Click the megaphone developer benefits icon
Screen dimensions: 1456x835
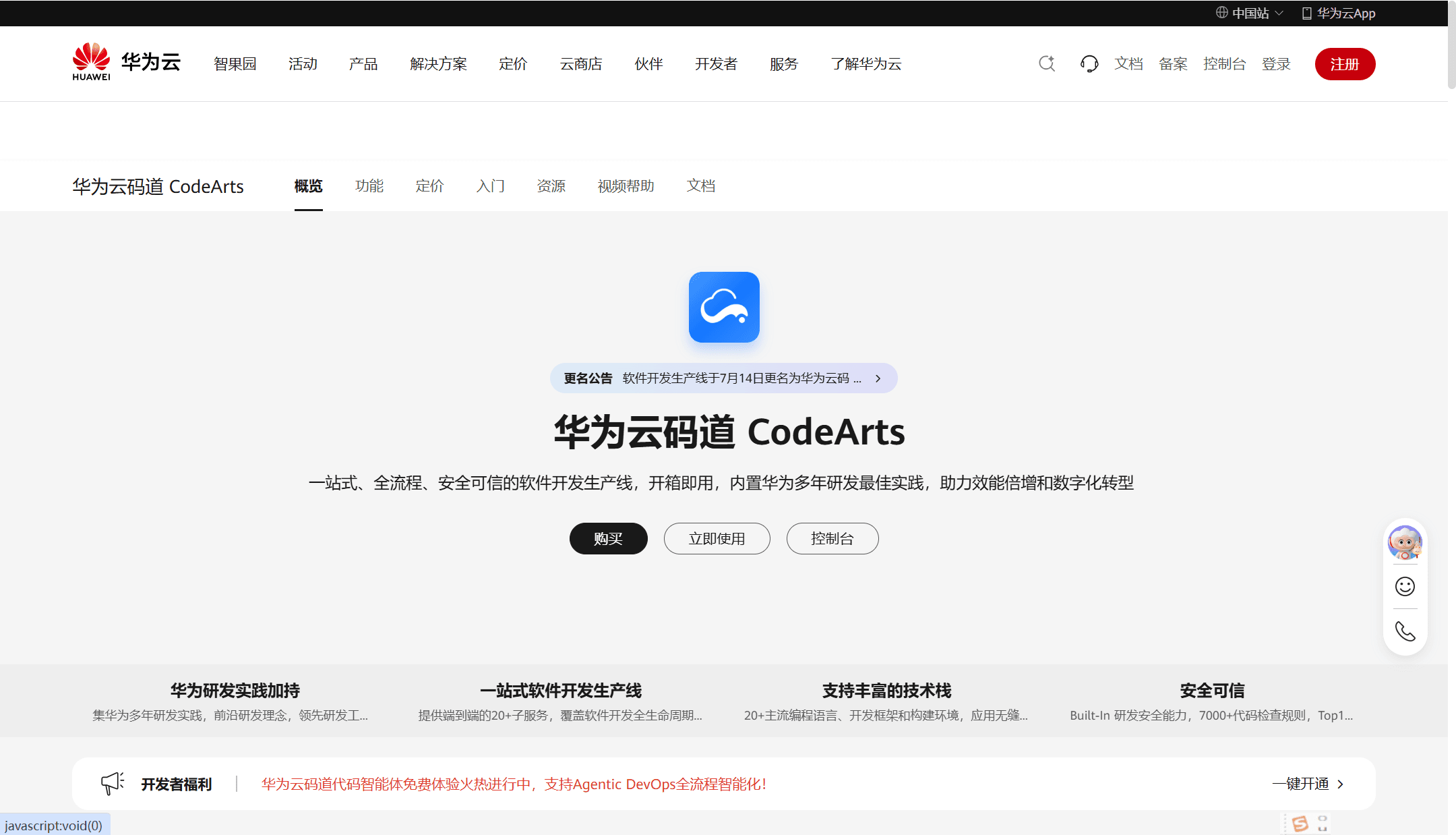click(x=113, y=783)
